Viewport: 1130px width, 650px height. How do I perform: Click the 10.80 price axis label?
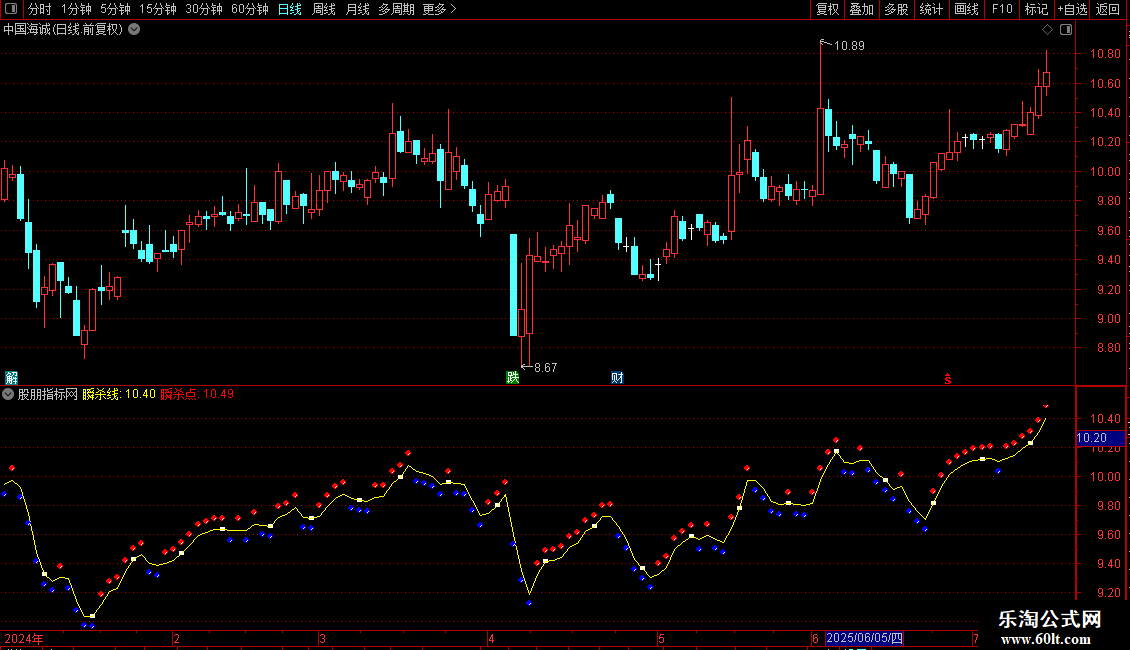pyautogui.click(x=1105, y=54)
